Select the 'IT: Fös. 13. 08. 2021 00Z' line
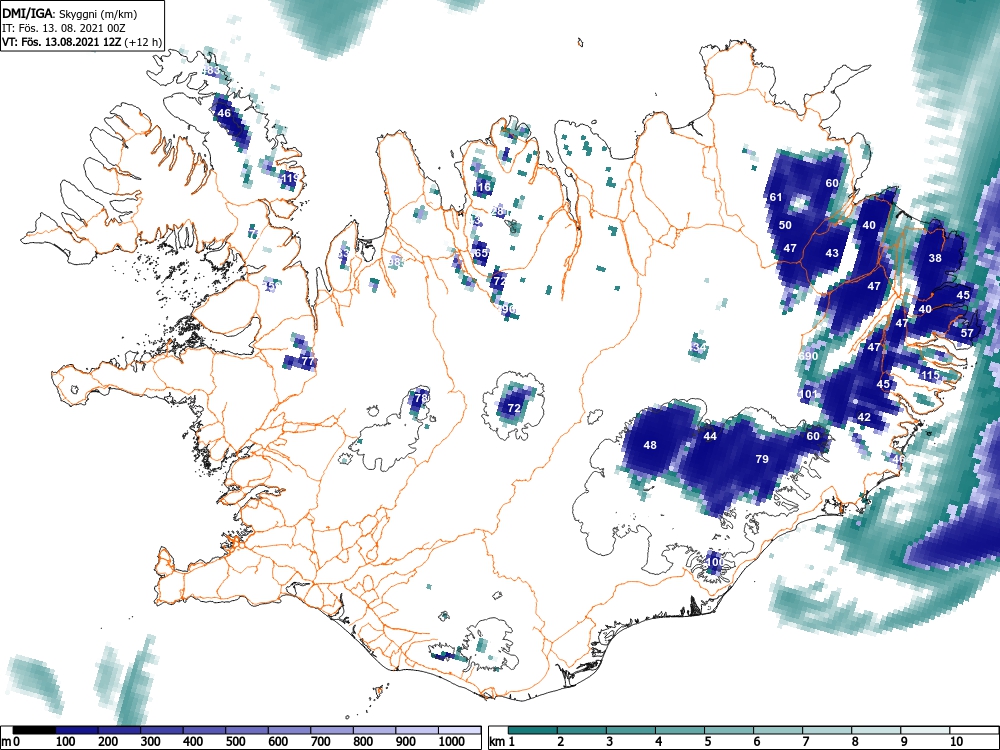The width and height of the screenshot is (1000, 750). click(x=62, y=28)
